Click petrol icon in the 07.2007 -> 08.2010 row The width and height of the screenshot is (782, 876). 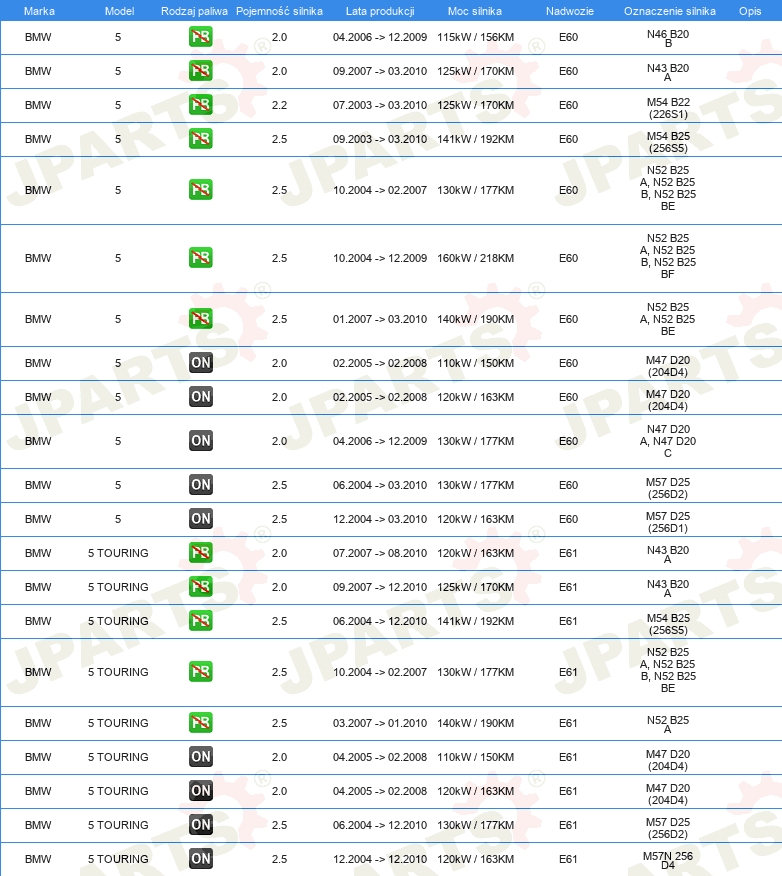(x=201, y=553)
